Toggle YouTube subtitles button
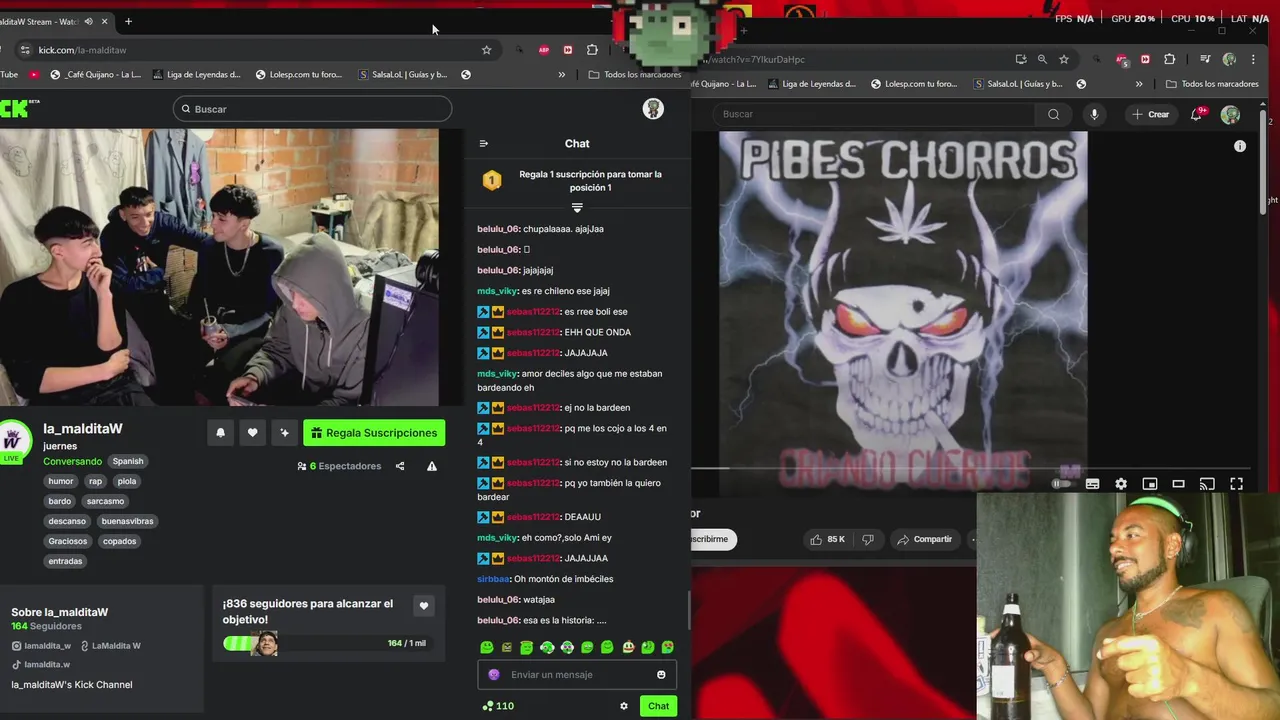1280x720 pixels. click(x=1092, y=484)
